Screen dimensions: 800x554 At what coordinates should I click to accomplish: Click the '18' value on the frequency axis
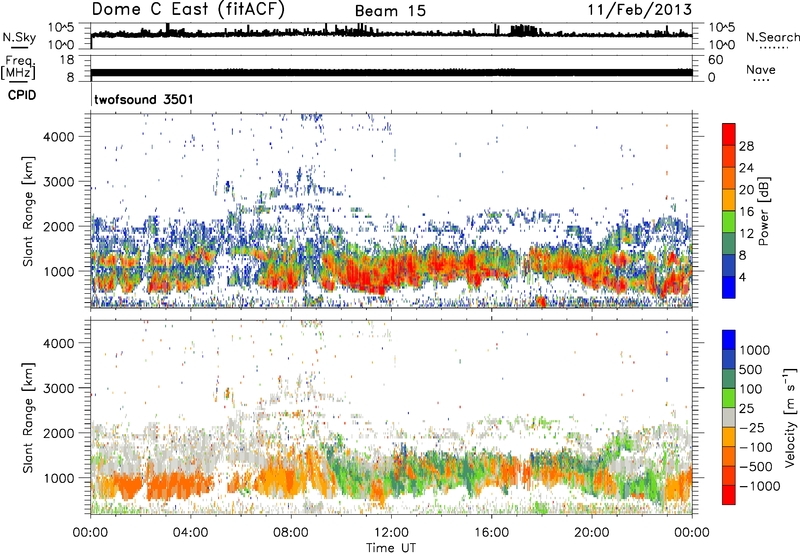tap(67, 60)
